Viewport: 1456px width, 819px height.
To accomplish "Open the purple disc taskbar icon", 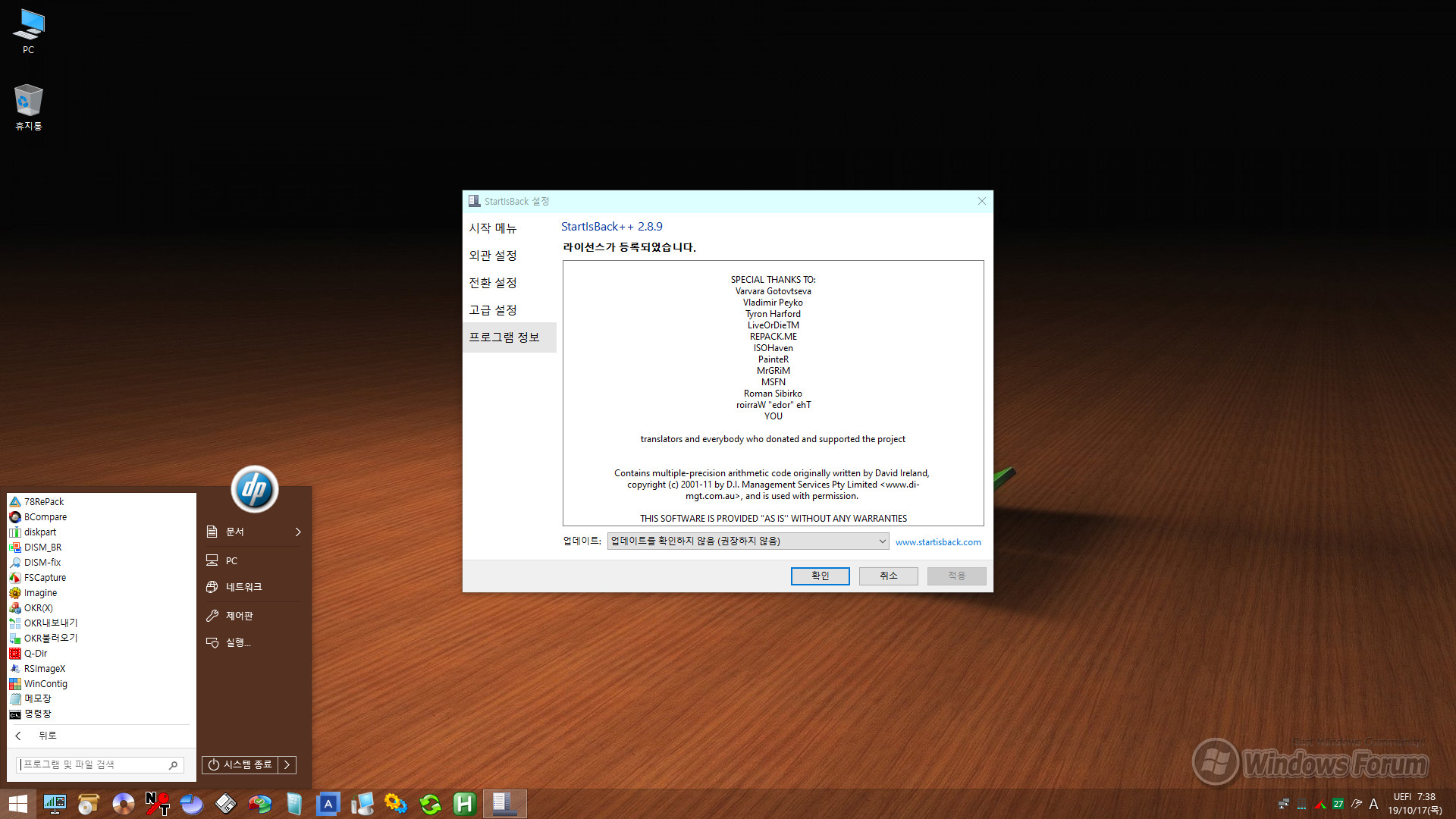I will point(123,804).
